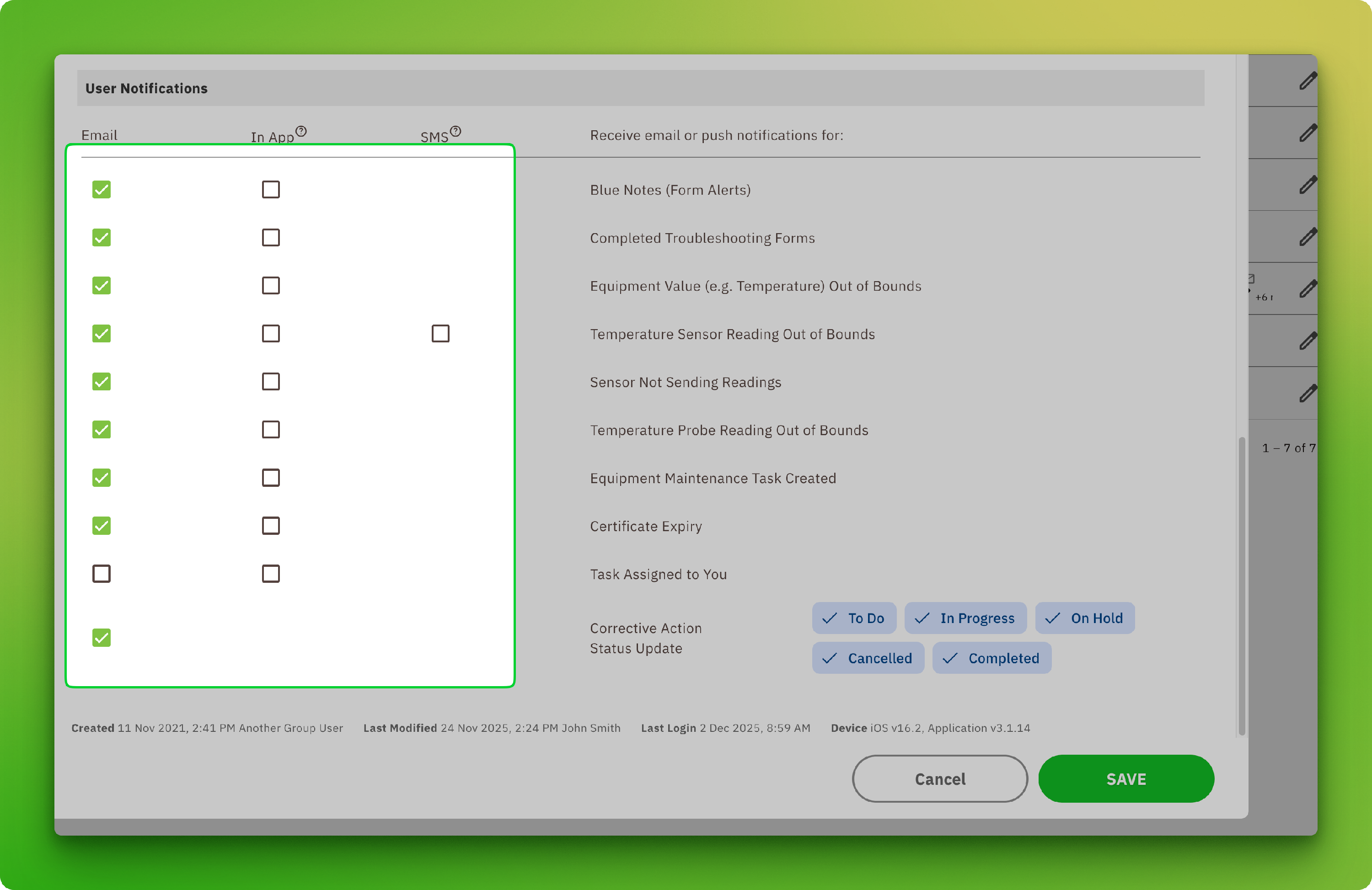Uncheck Email for Corrective Action Status Update
Image resolution: width=1372 pixels, height=890 pixels.
(x=102, y=638)
